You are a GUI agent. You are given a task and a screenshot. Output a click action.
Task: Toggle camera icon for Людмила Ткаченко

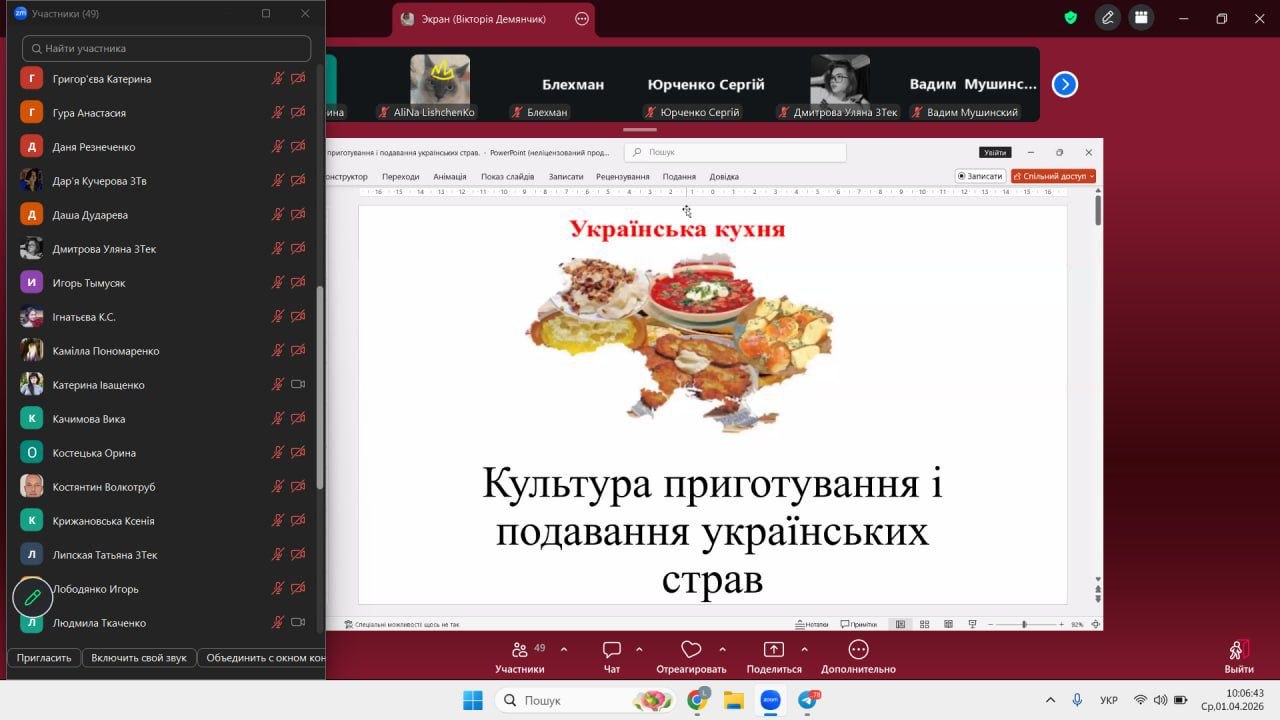[298, 622]
